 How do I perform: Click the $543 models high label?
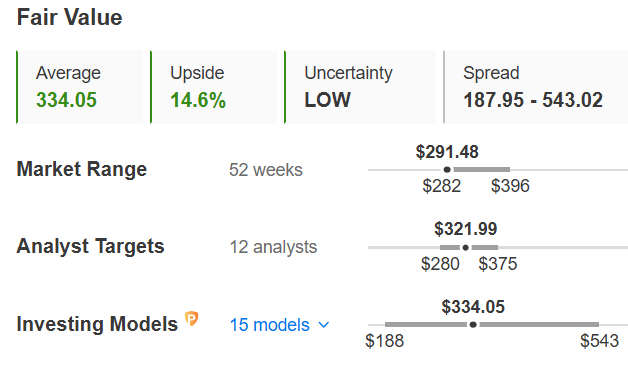[599, 341]
